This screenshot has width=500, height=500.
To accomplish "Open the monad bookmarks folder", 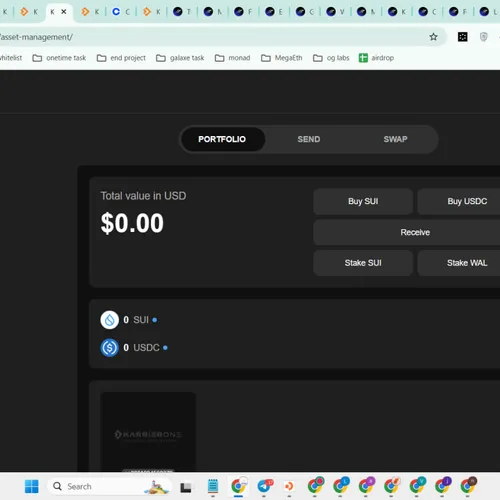I will point(232,58).
